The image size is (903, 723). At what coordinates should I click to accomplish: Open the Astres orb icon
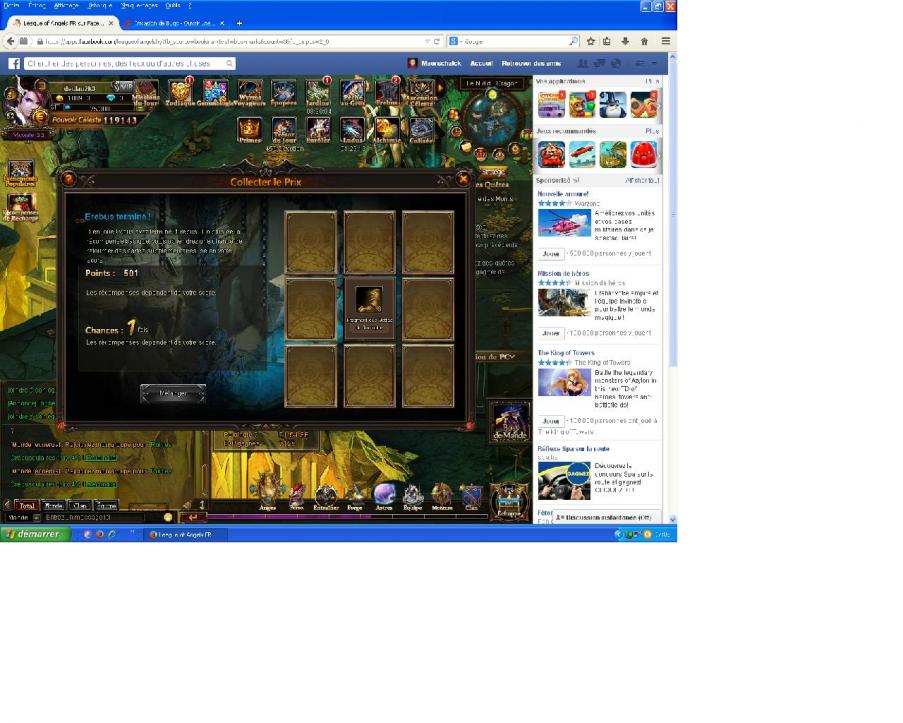(385, 495)
